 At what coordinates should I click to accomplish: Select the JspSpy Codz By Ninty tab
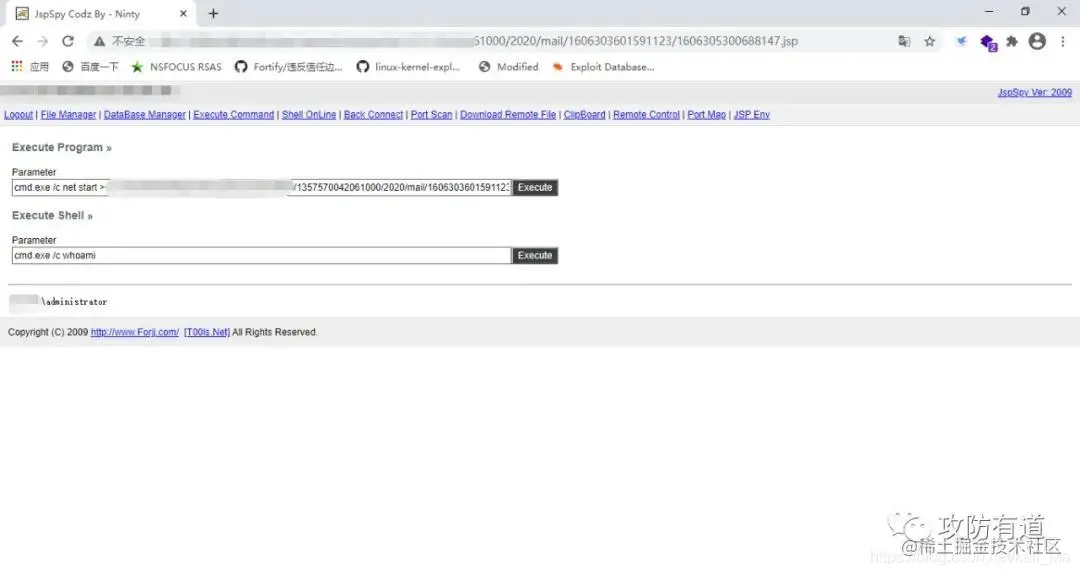coord(101,14)
